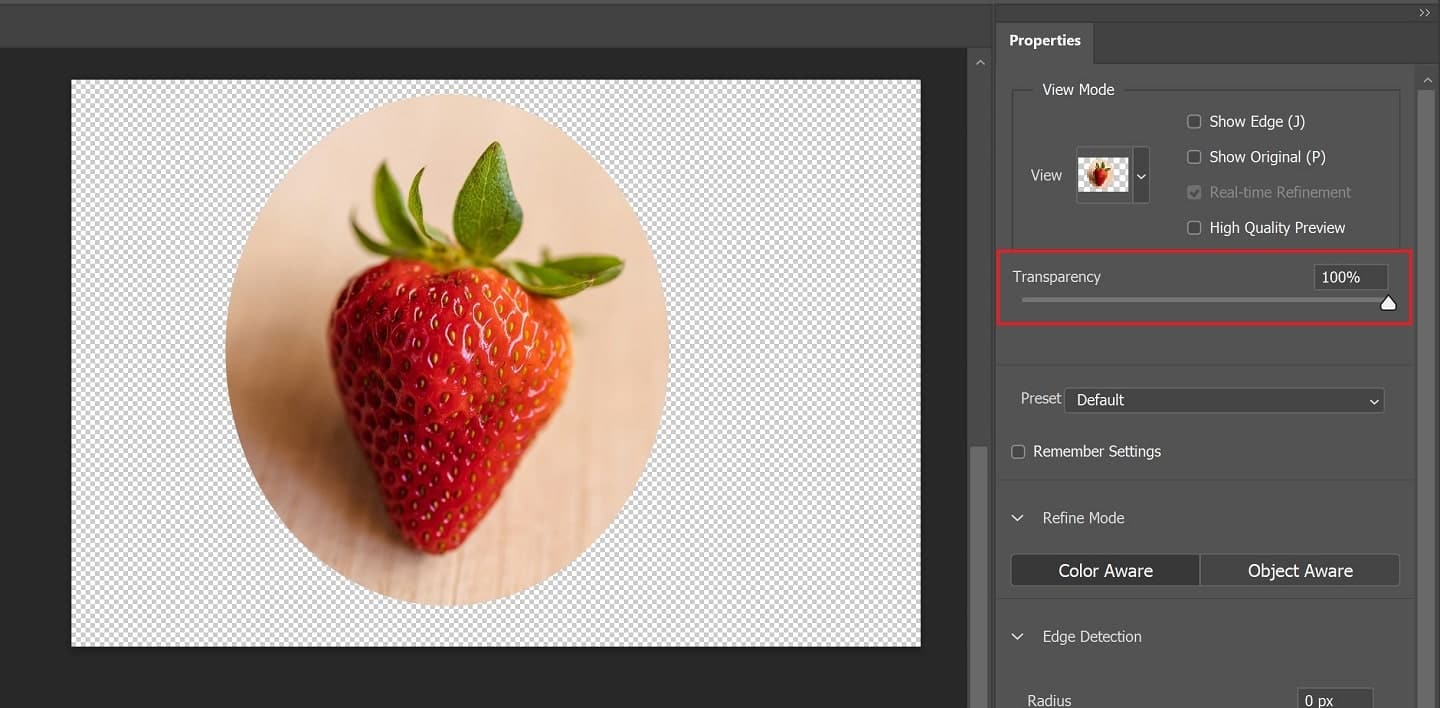Collapse the panel dock with double-arrow icon
This screenshot has width=1440, height=708.
point(1424,12)
